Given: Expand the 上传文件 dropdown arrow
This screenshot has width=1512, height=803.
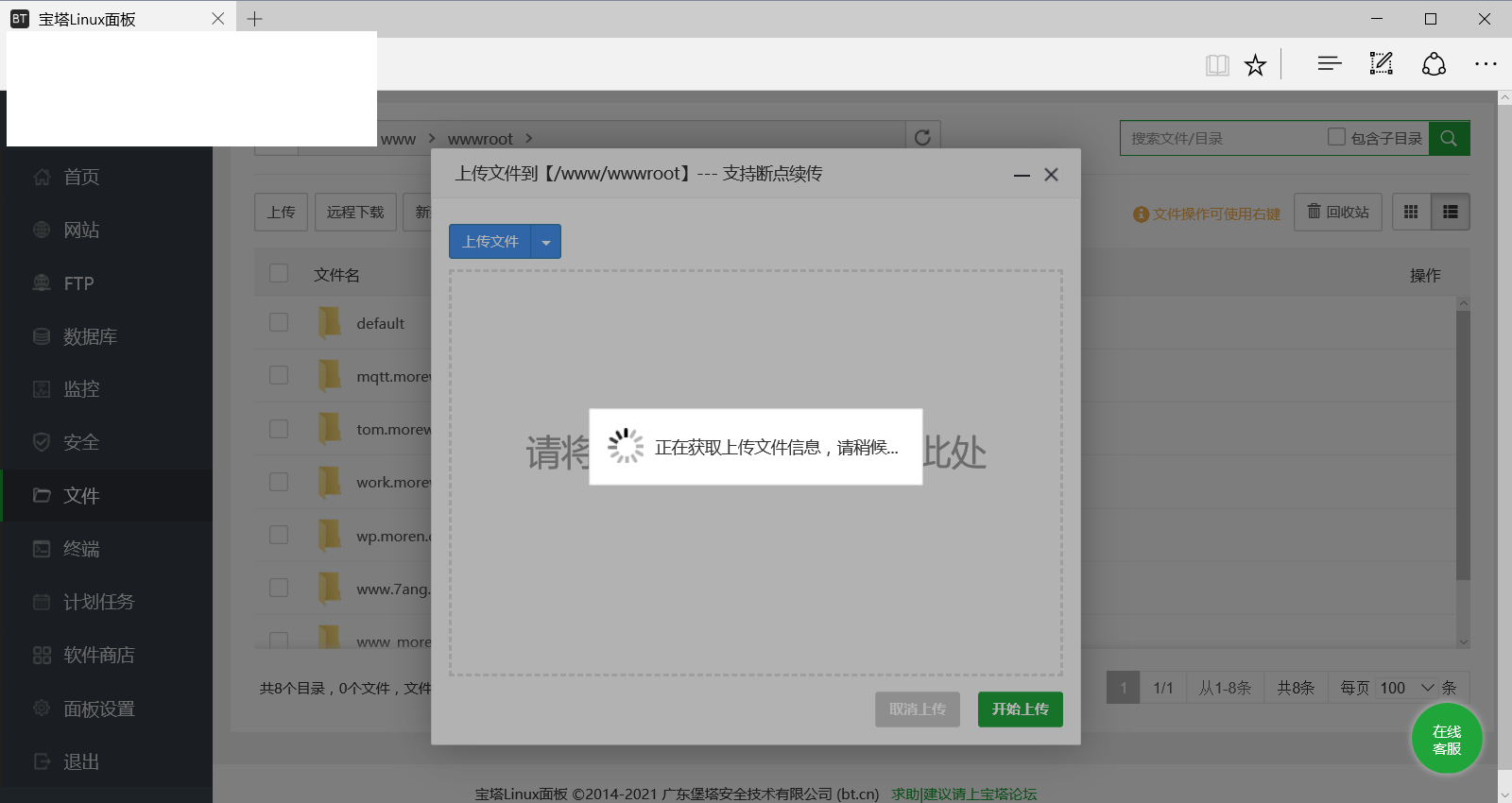Looking at the screenshot, I should coord(546,242).
